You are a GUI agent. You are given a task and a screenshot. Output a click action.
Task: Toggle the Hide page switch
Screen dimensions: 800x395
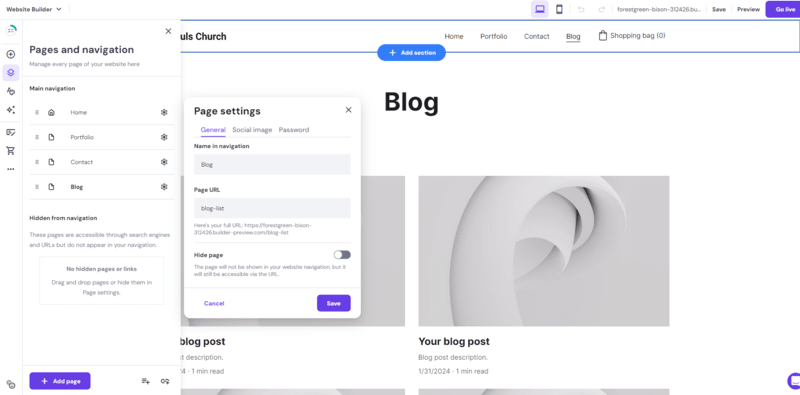[x=342, y=255]
